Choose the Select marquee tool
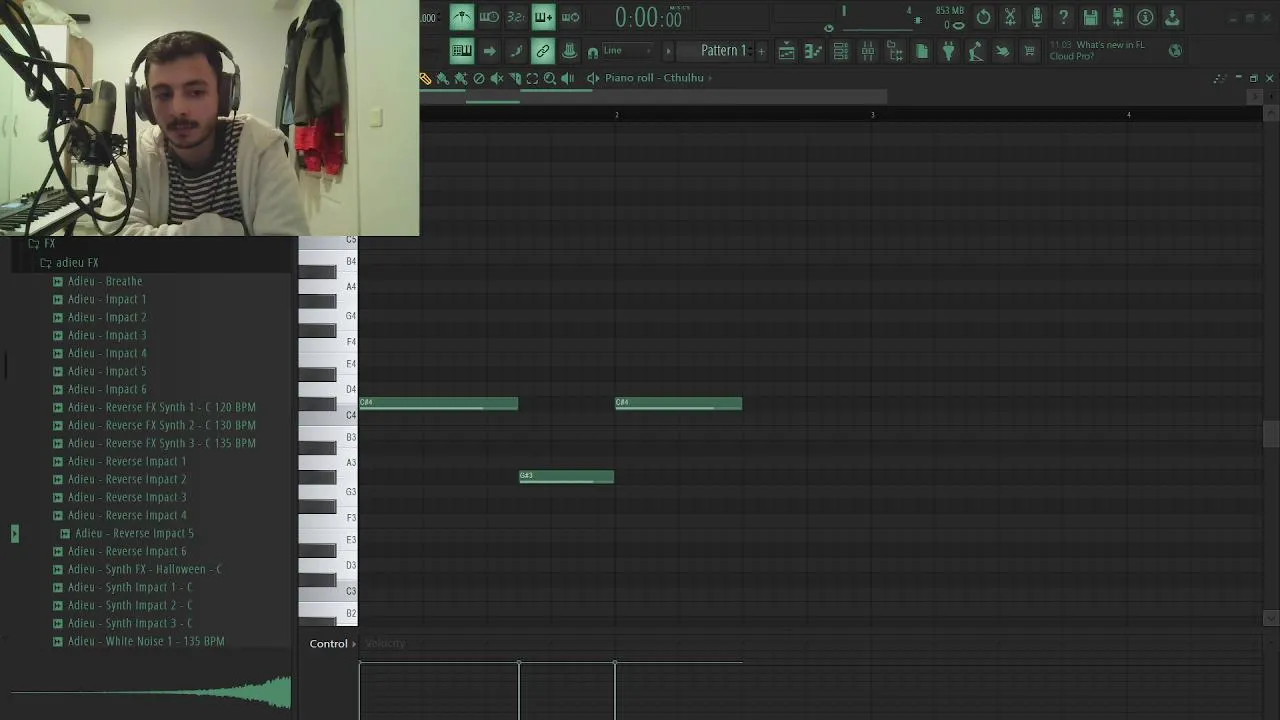Image resolution: width=1280 pixels, height=720 pixels. [532, 78]
